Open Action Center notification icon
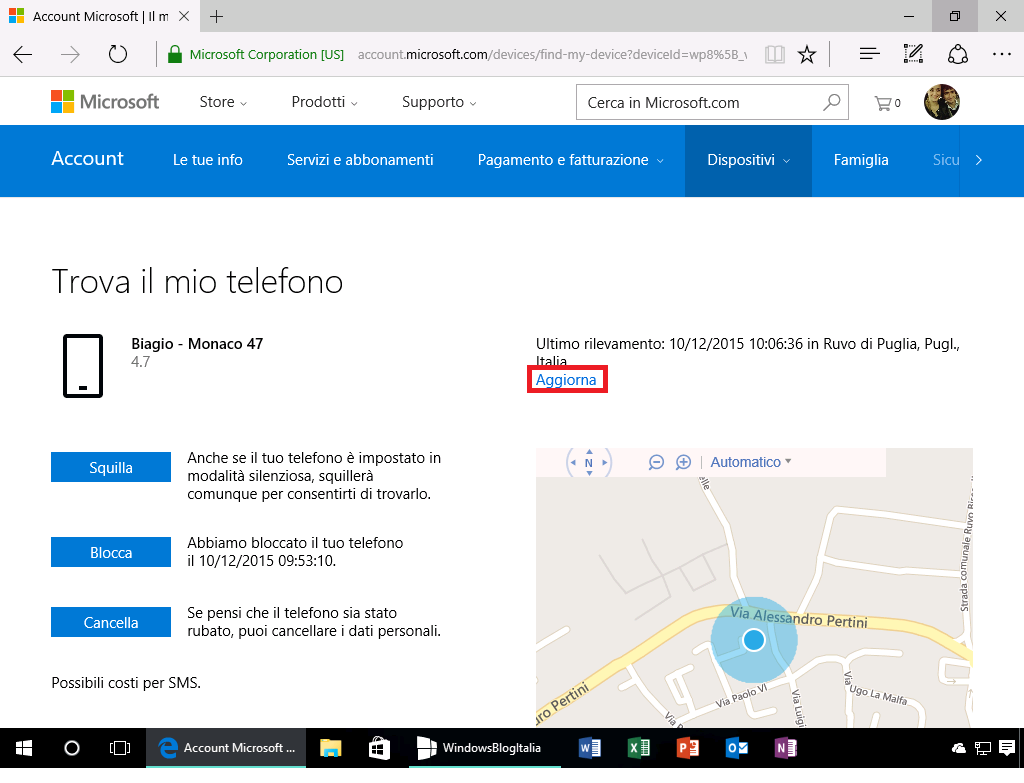The width and height of the screenshot is (1024, 783). tap(1007, 748)
